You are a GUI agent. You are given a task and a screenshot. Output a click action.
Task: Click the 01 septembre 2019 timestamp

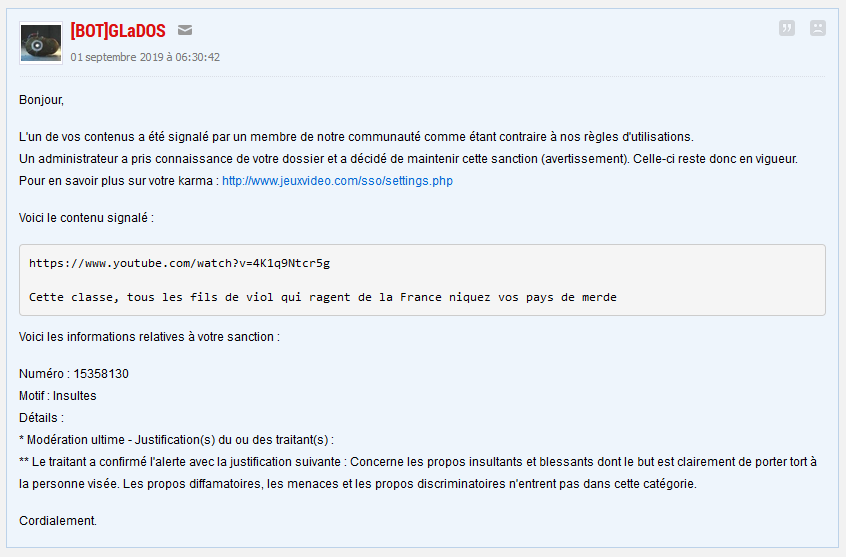[x=145, y=57]
